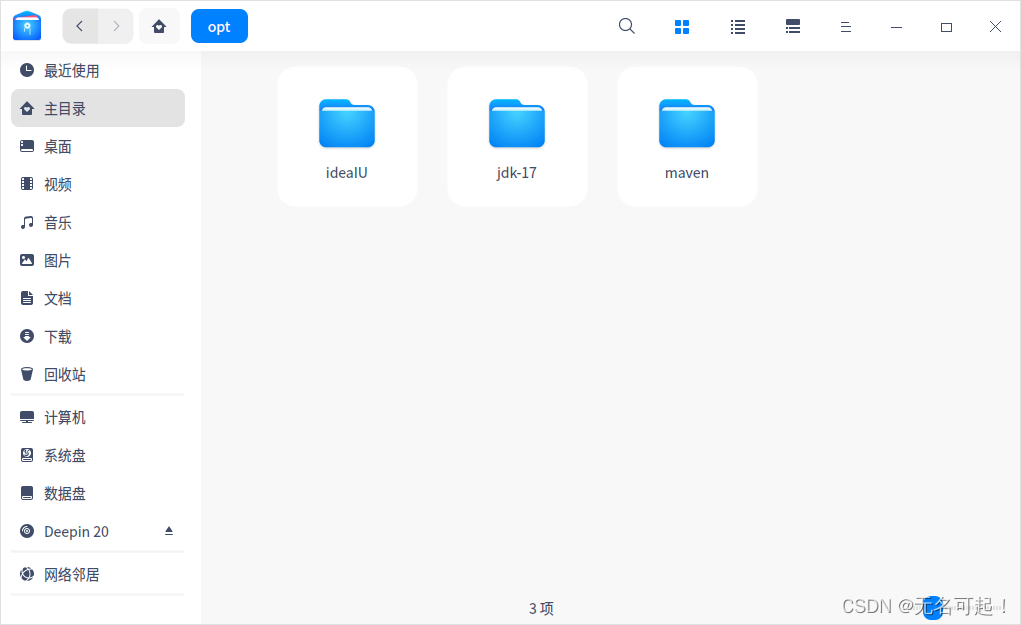Click the disc icon beside Deepin 20
This screenshot has height=625, width=1021.
pos(27,531)
